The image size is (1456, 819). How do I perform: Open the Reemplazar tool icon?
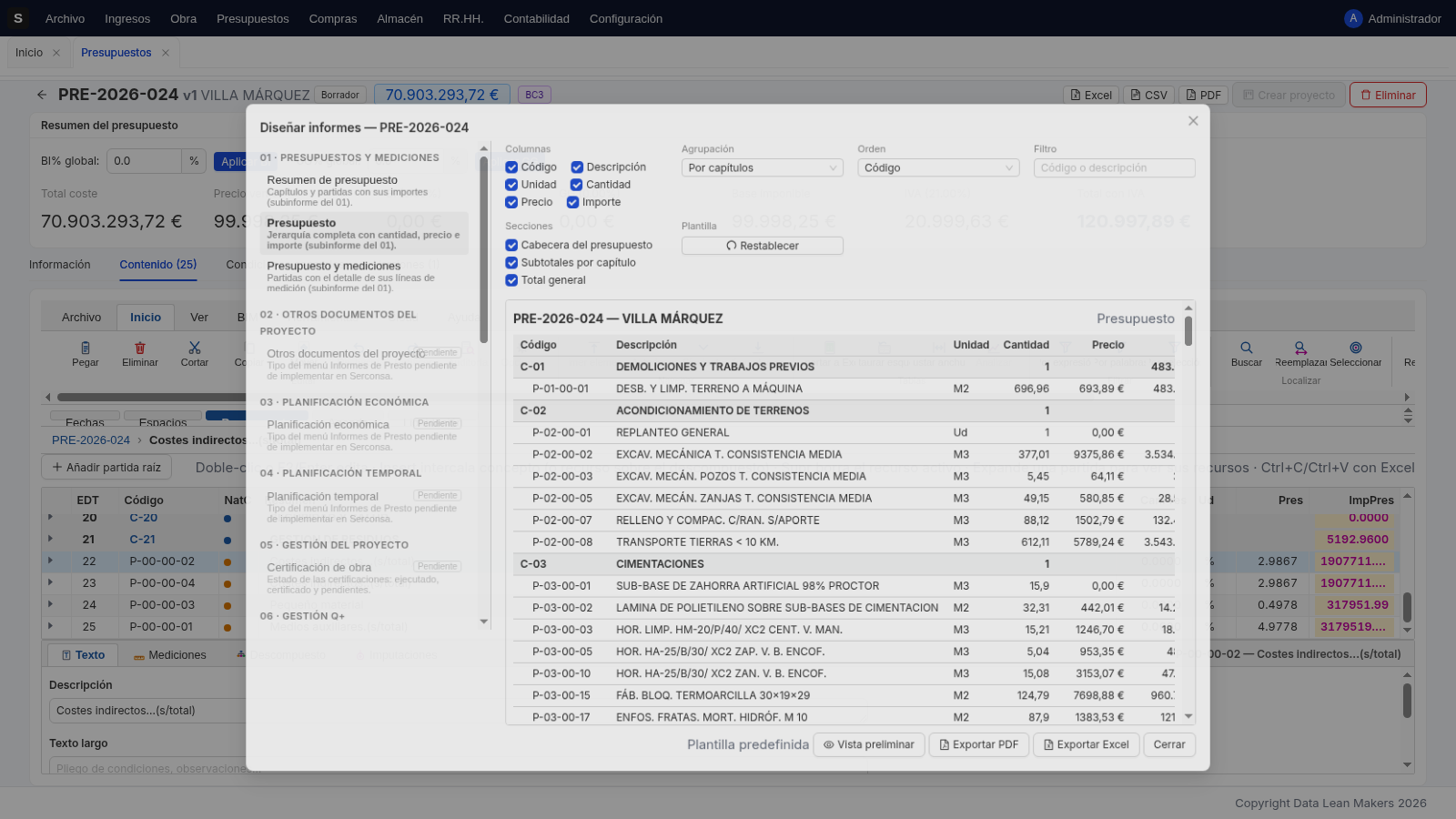pos(1300,348)
